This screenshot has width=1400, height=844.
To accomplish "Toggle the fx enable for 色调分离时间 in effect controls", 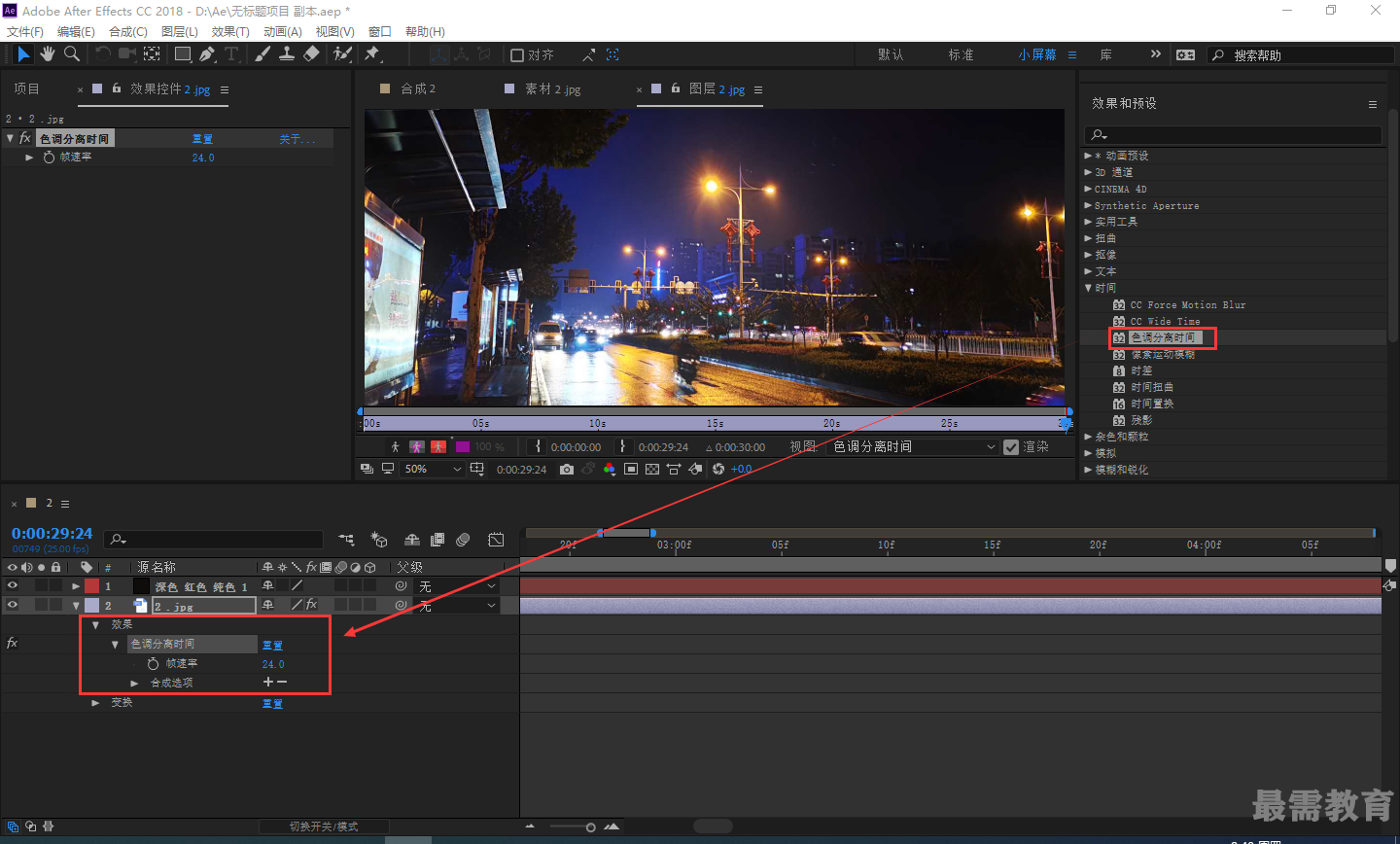I will coord(25,138).
